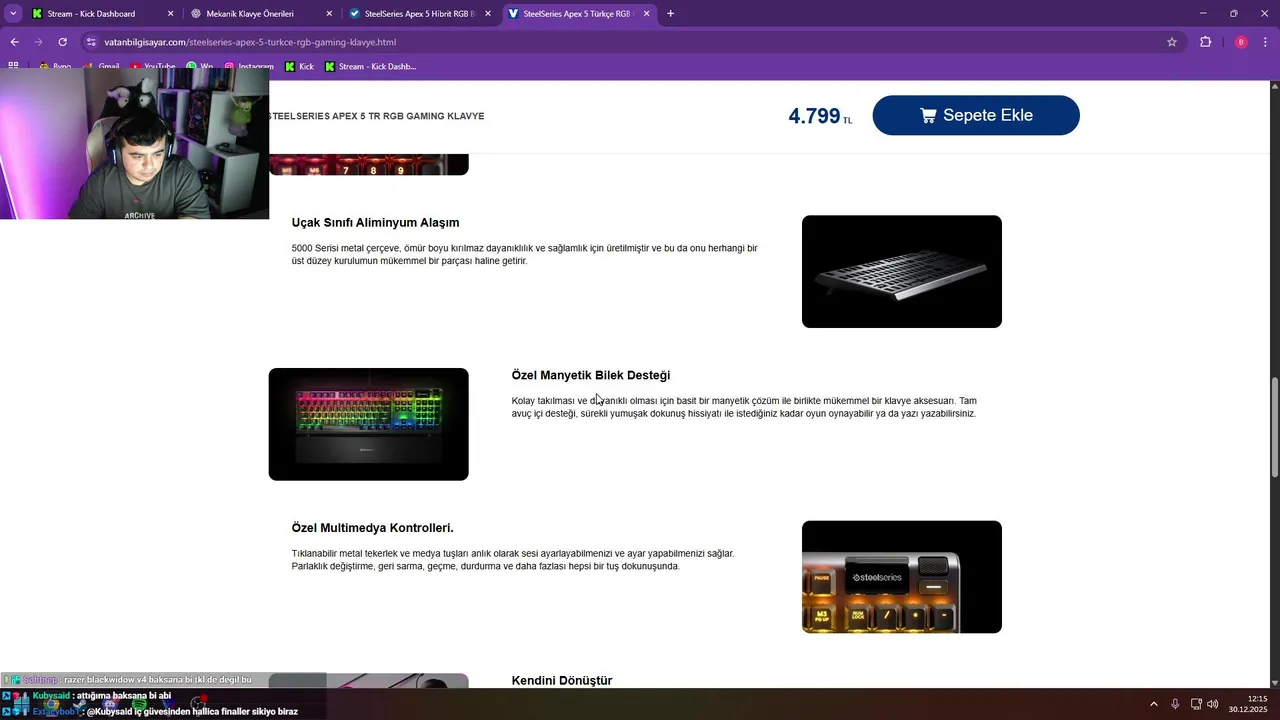The image size is (1280, 720).
Task: Click the RGB keyboard wrist rest image
Action: click(x=368, y=424)
